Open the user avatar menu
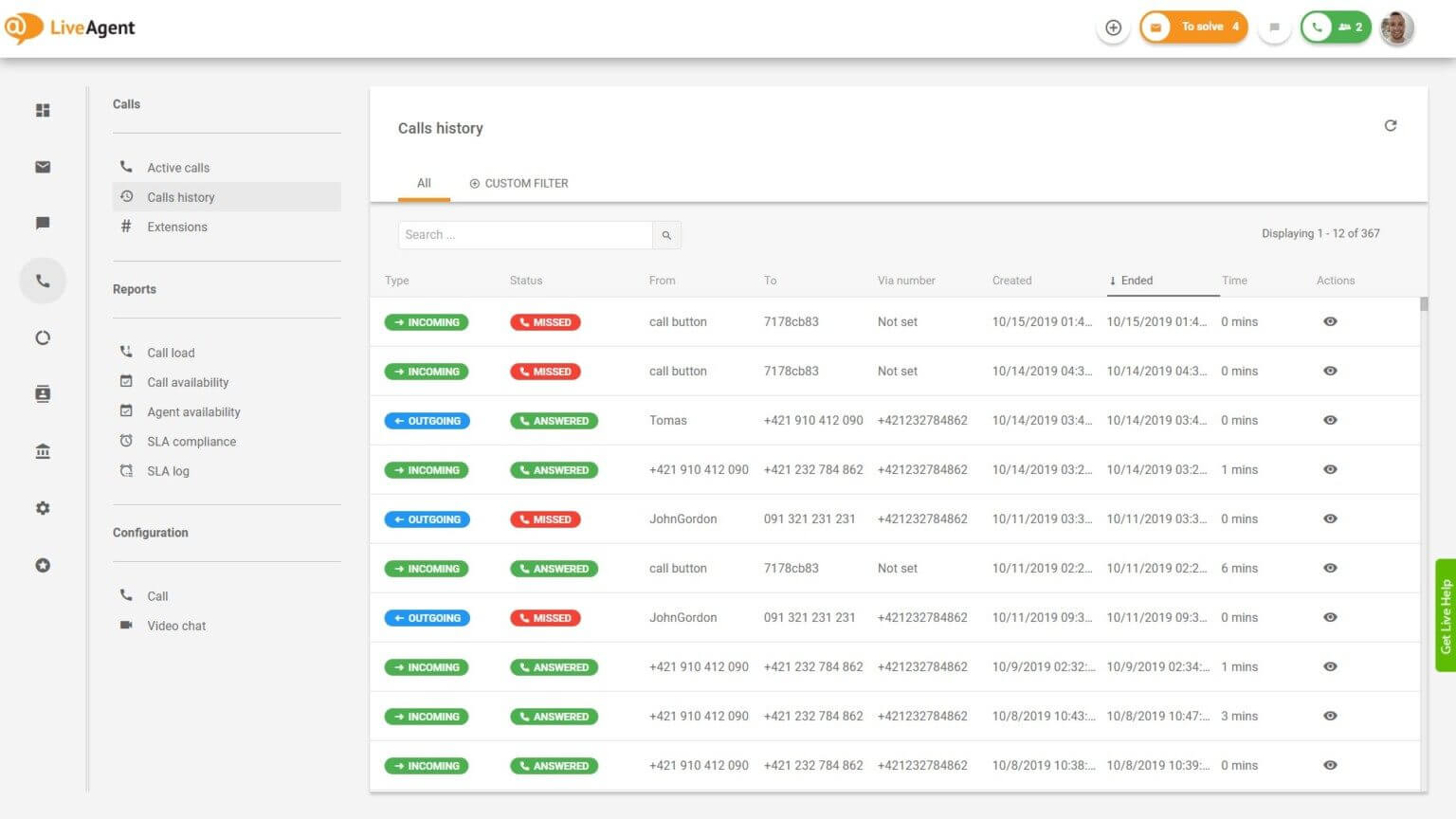The height and width of the screenshot is (819, 1456). coord(1396,27)
